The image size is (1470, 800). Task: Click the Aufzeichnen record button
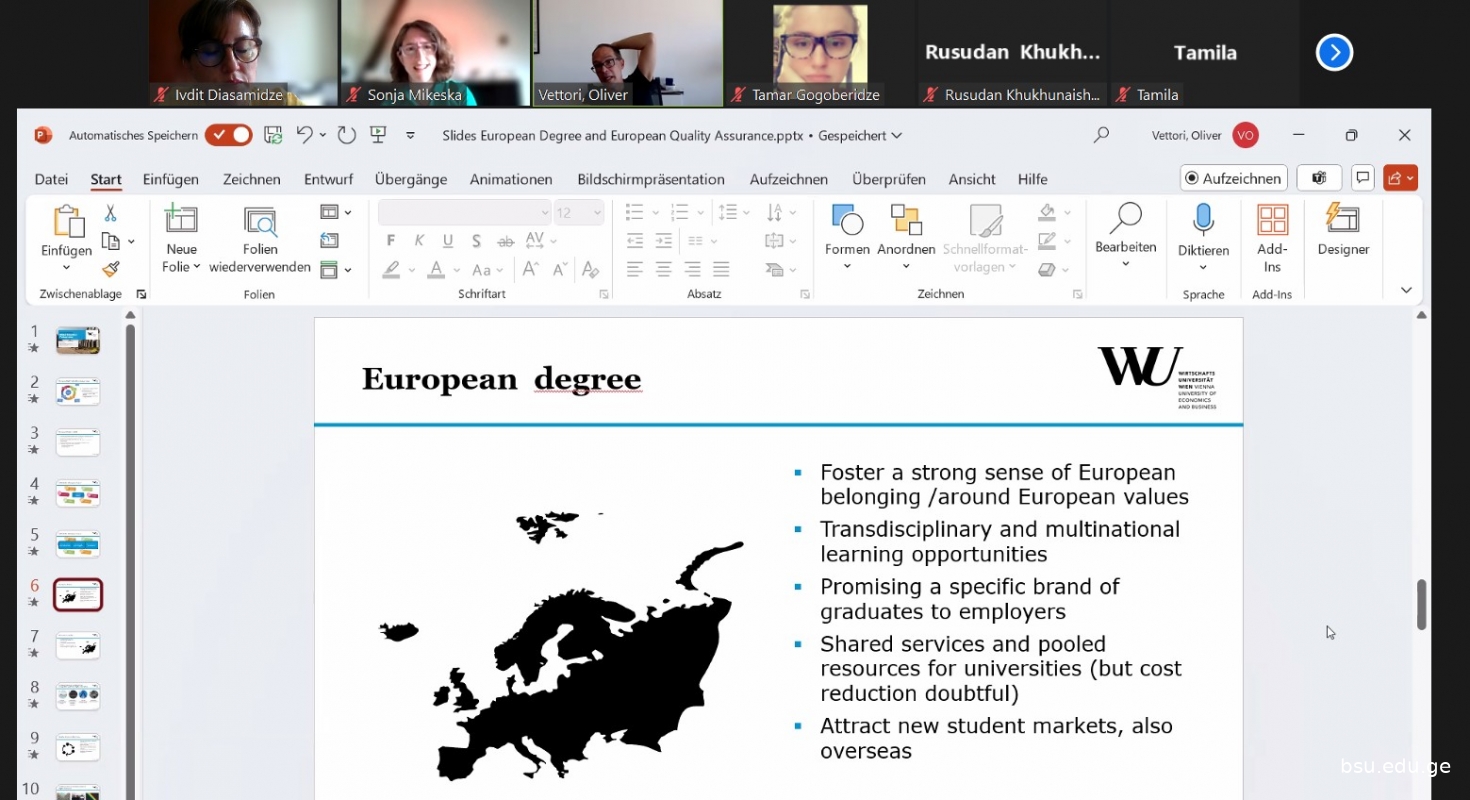click(1233, 178)
